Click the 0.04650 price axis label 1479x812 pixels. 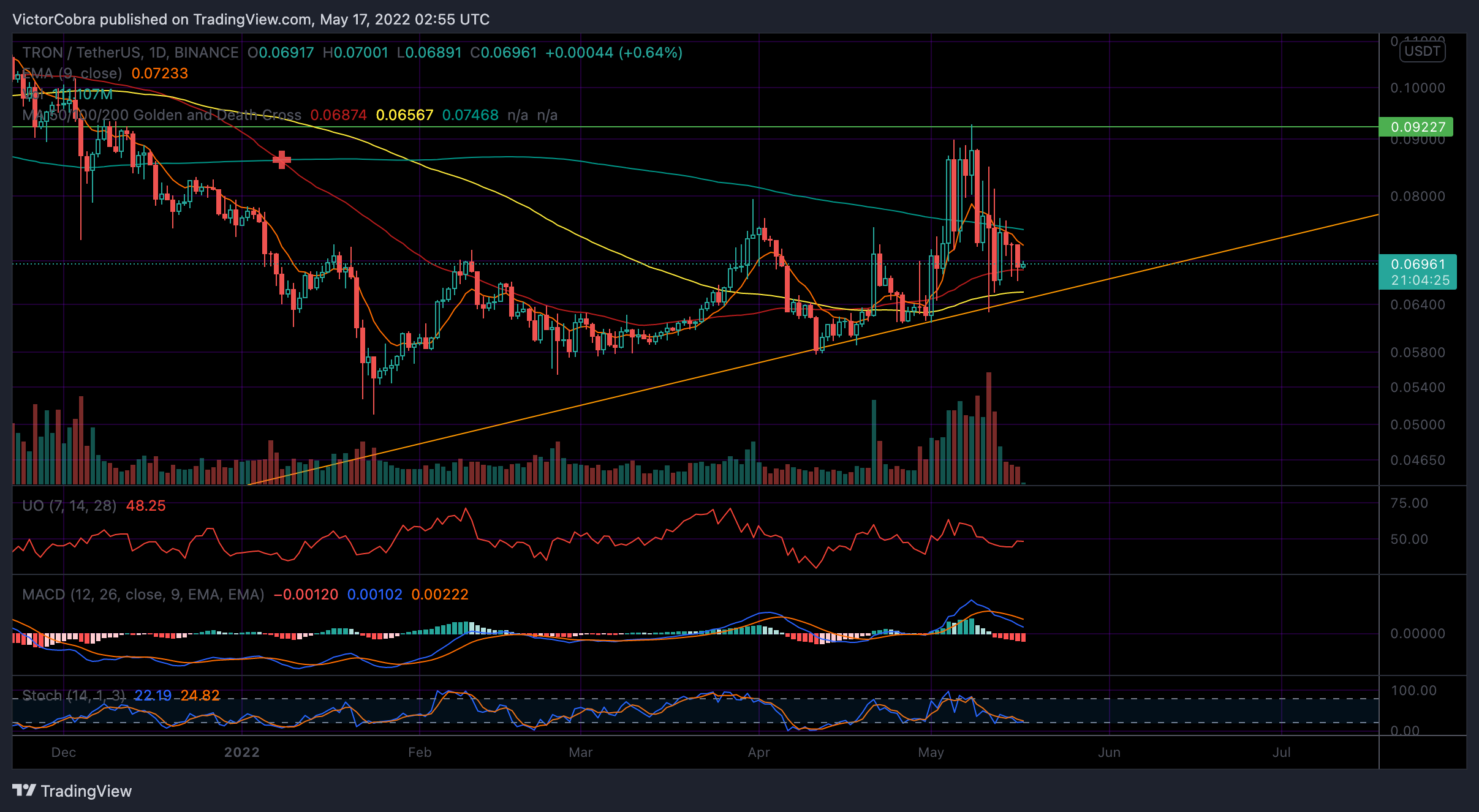click(x=1418, y=461)
